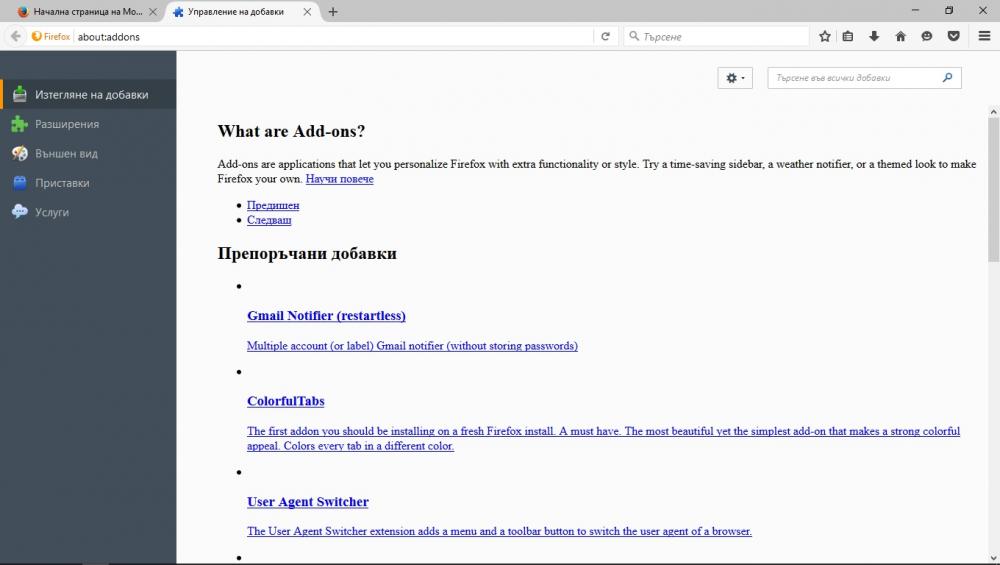Click the Препоръчани добавки heading
Image resolution: width=1000 pixels, height=565 pixels.
click(x=307, y=254)
